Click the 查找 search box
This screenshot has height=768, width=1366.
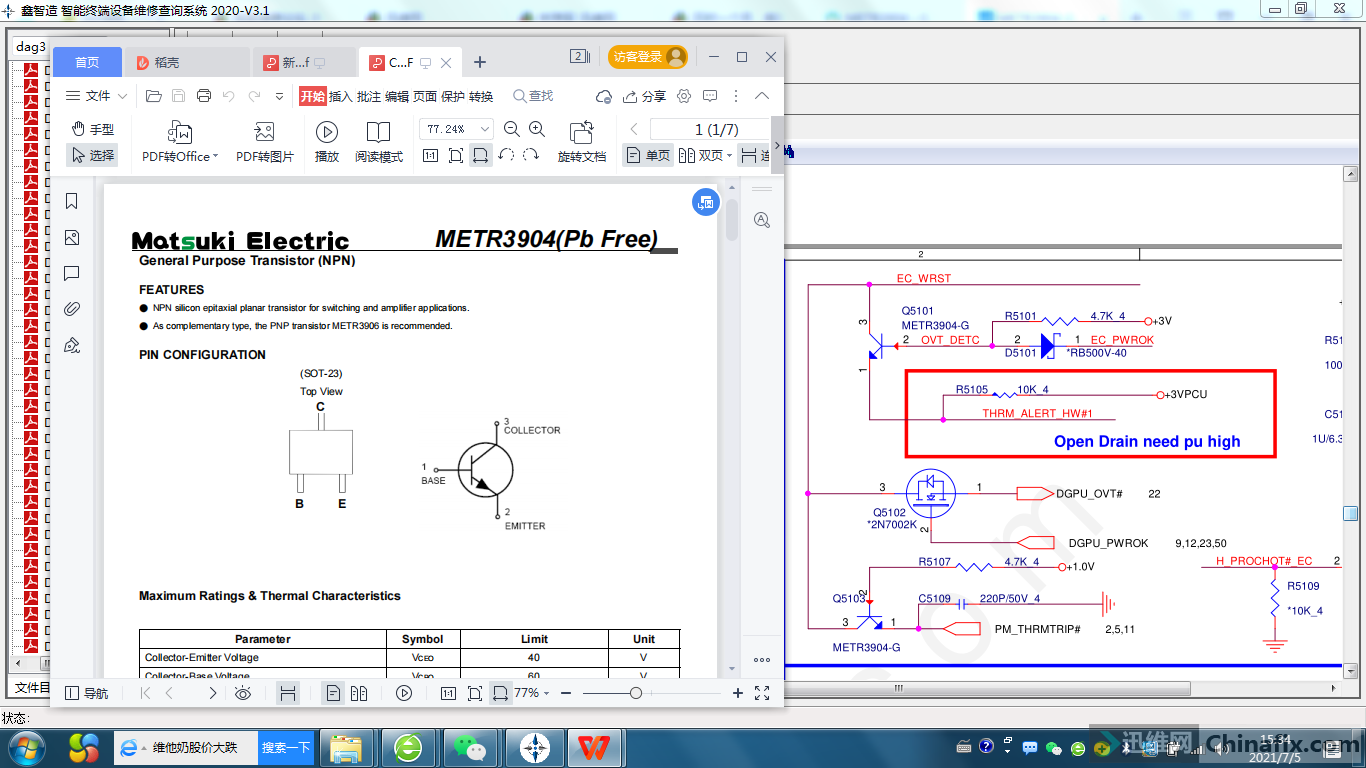click(534, 96)
